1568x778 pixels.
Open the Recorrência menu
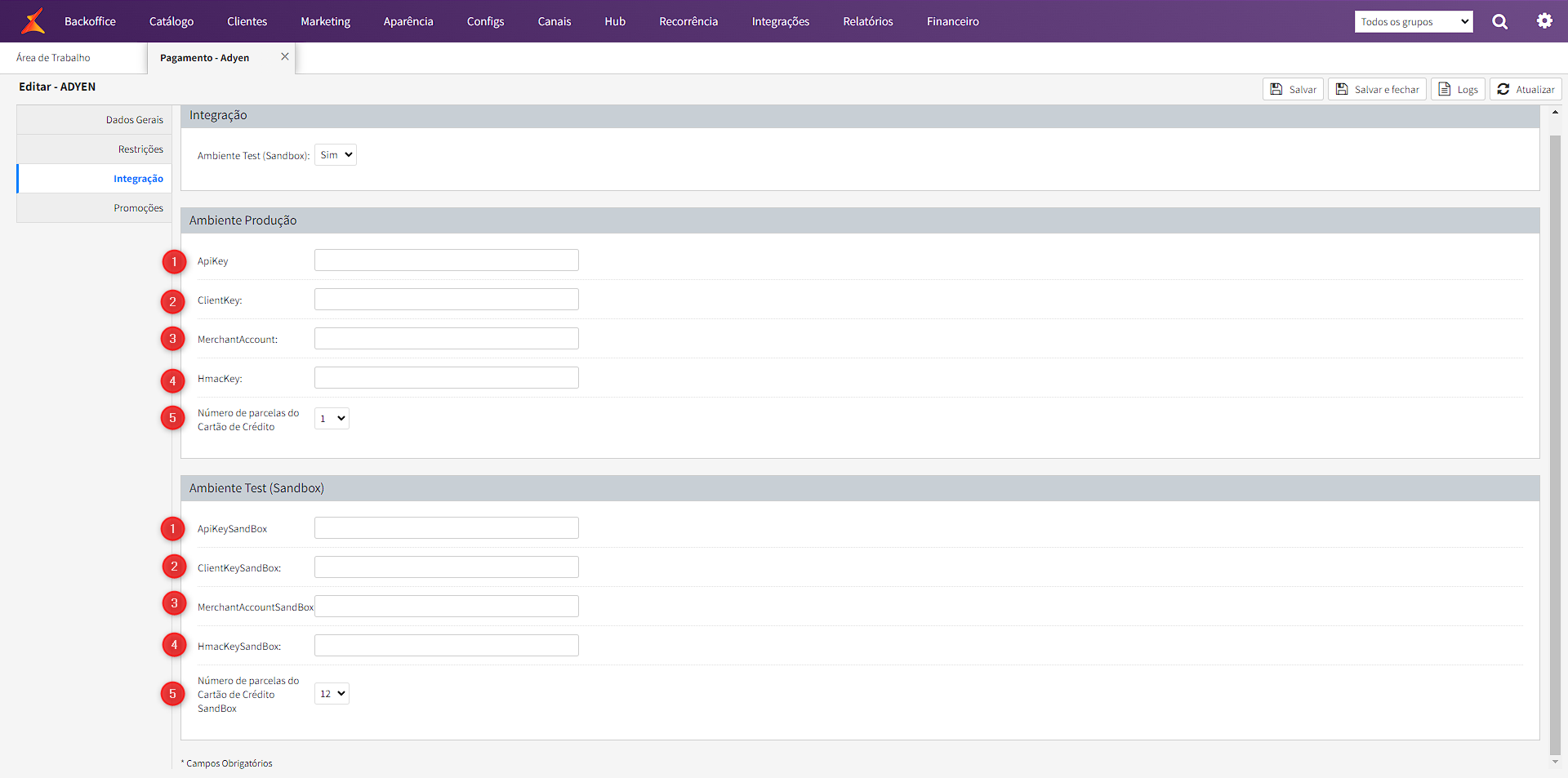[688, 21]
